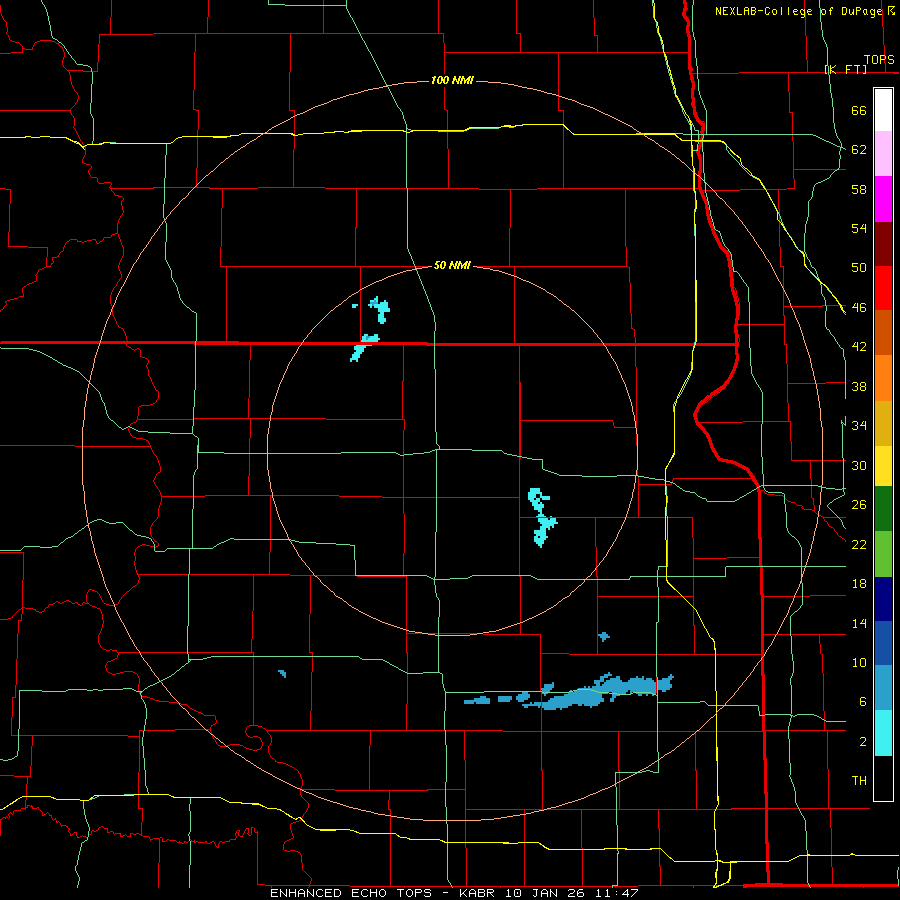
Task: Click the legend value 34
Action: [859, 426]
